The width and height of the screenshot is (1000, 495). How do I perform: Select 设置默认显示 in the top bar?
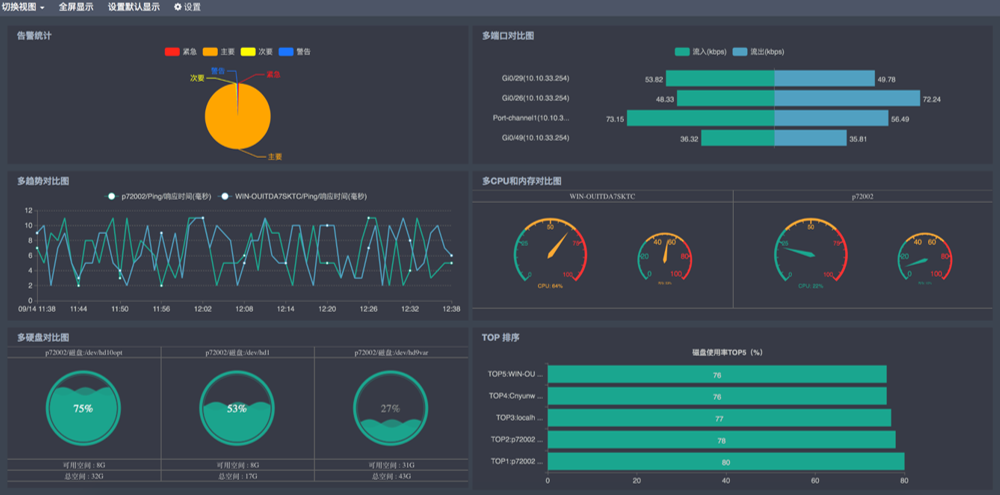pyautogui.click(x=133, y=7)
